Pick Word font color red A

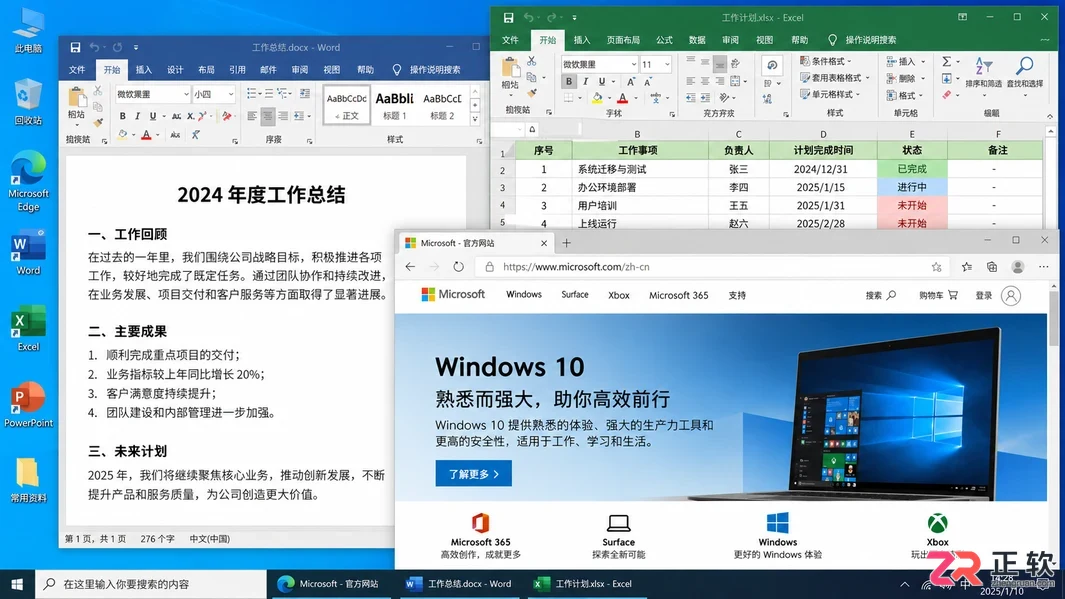coord(146,135)
